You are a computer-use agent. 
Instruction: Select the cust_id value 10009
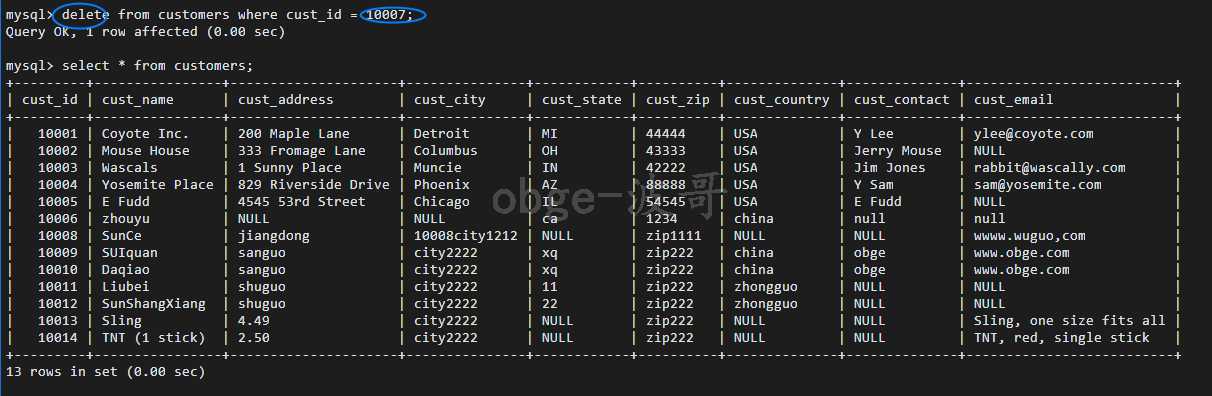tap(58, 253)
